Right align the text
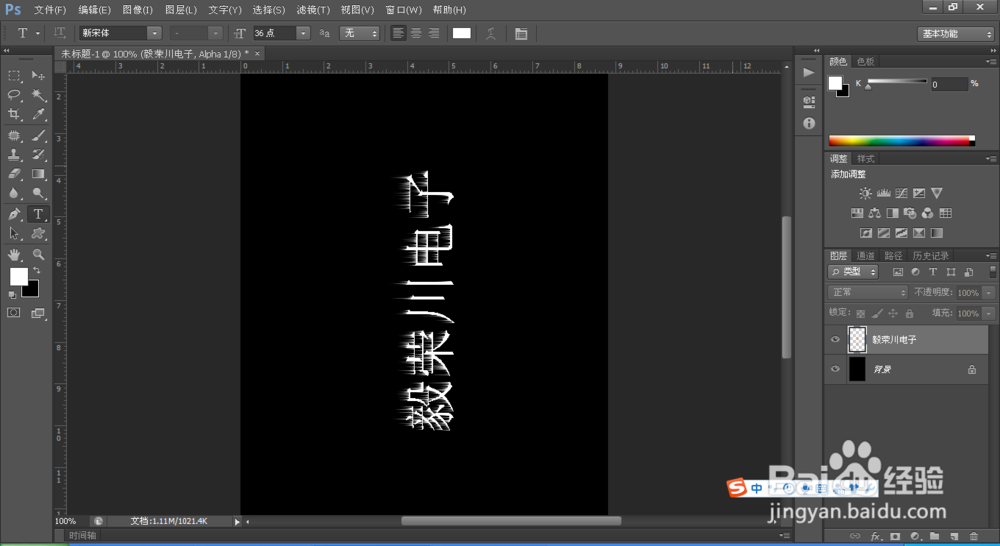Screen dimensions: 1000x546 (434, 33)
